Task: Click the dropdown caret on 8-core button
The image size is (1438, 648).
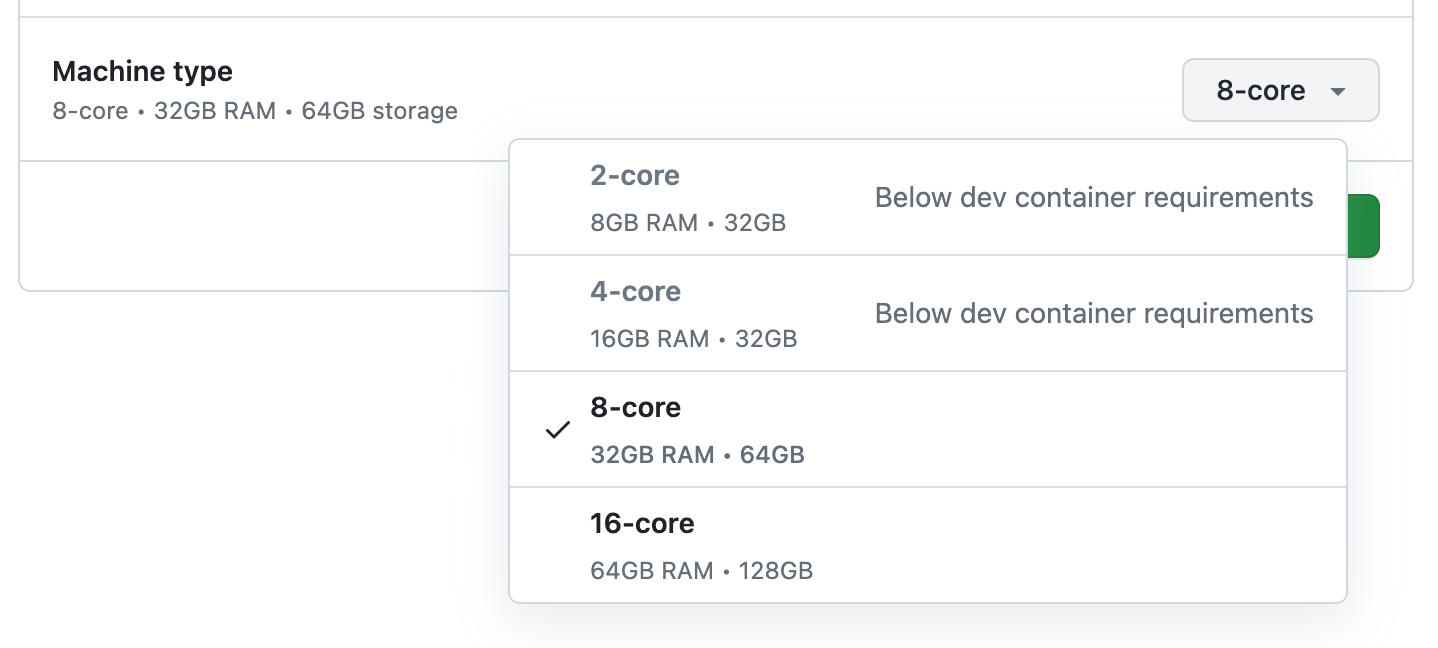Action: coord(1338,90)
